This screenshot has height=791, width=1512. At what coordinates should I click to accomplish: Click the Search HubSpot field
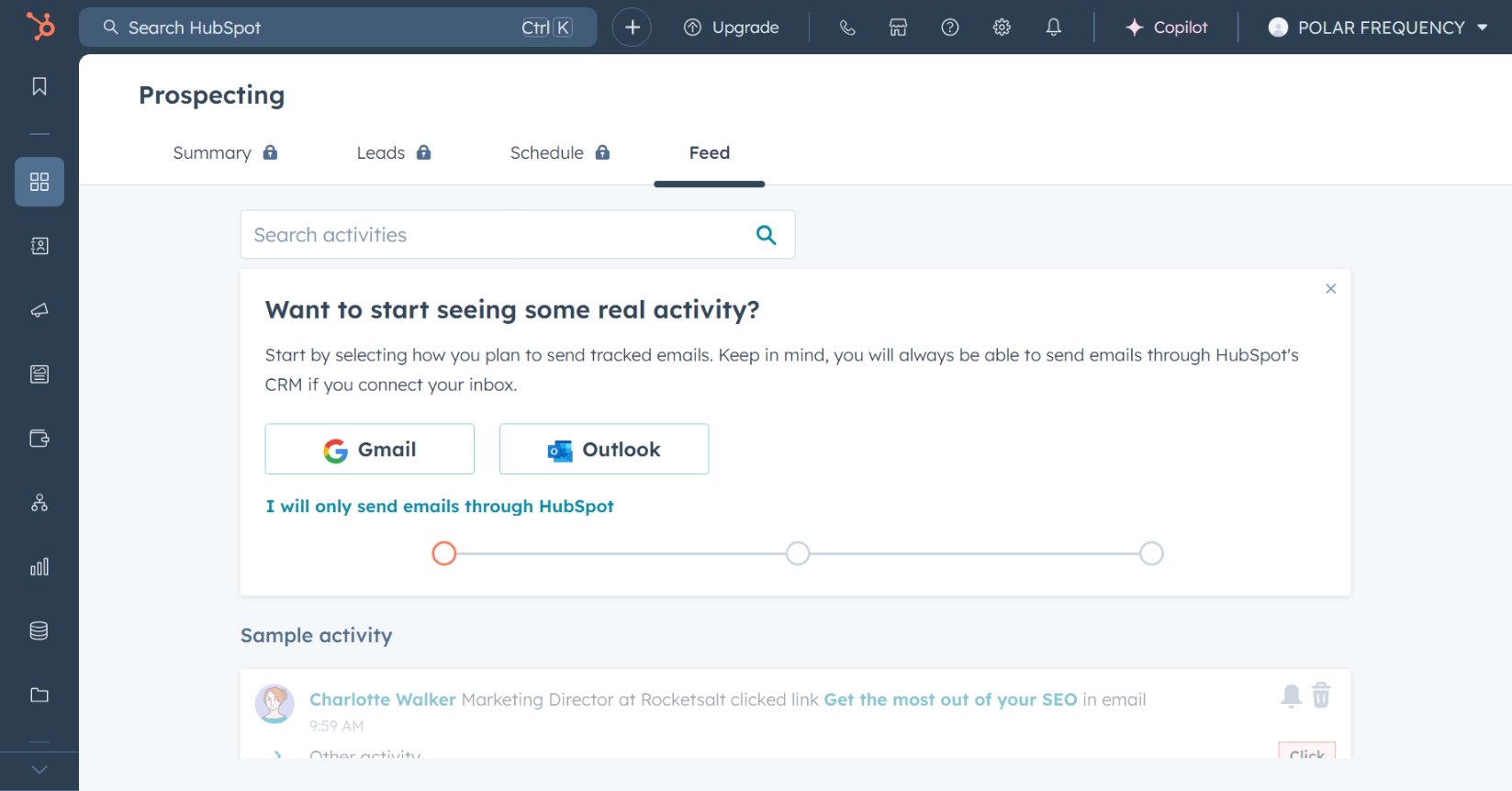338,28
